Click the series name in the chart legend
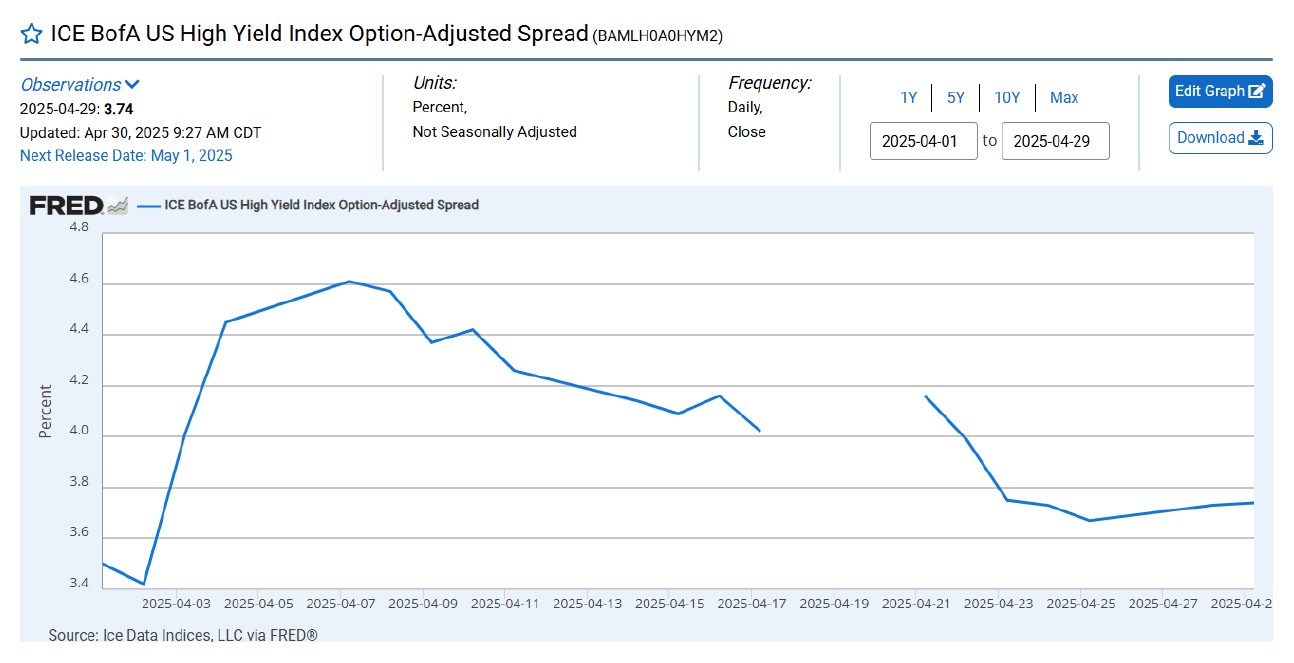 [322, 205]
